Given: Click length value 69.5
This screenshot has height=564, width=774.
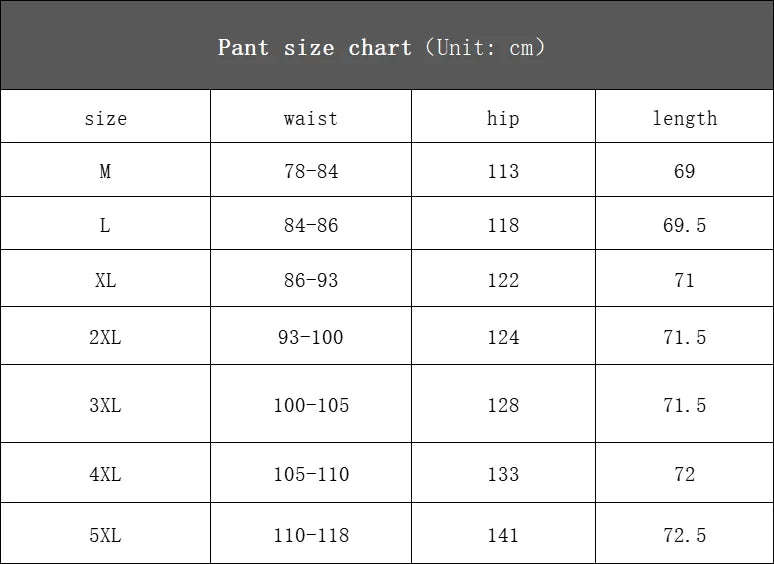Looking at the screenshot, I should [x=684, y=225].
